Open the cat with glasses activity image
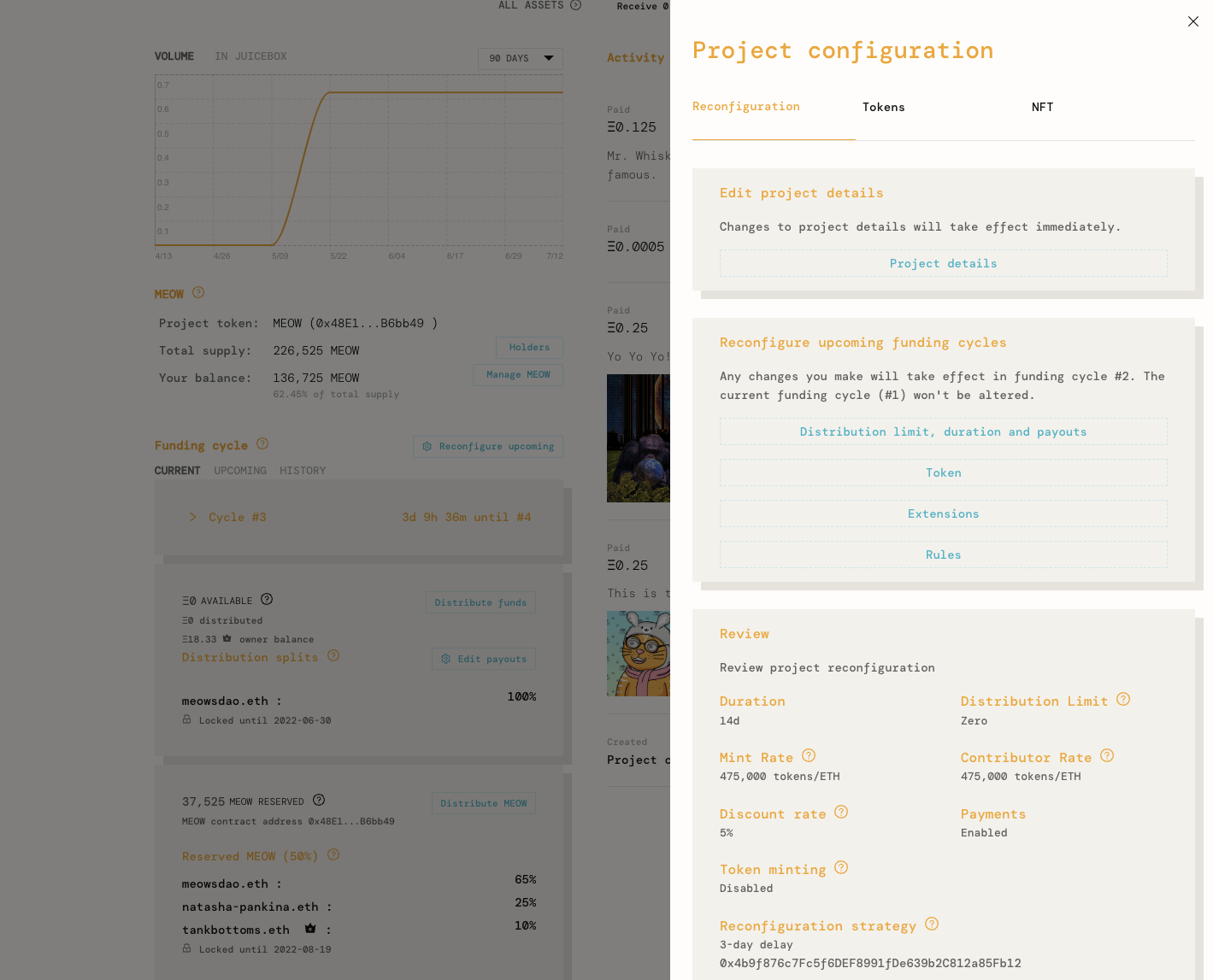 tap(639, 654)
